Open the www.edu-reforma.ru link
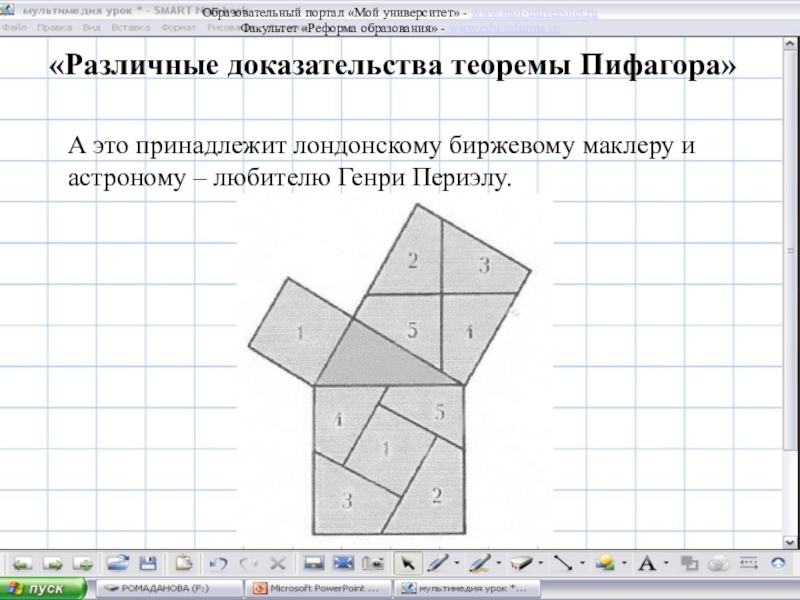The height and width of the screenshot is (600, 800). click(504, 28)
